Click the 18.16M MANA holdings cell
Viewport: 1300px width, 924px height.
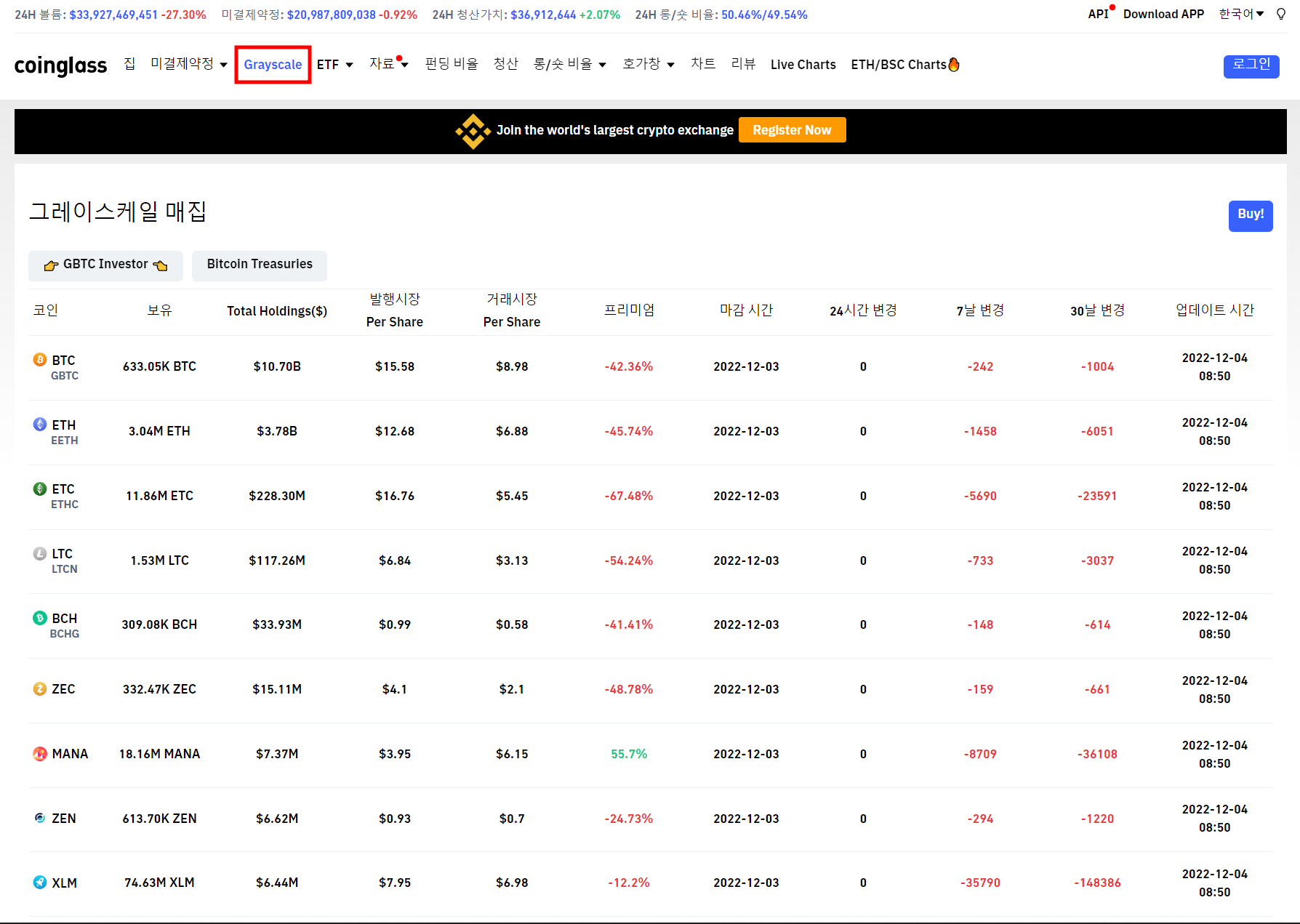click(x=159, y=755)
